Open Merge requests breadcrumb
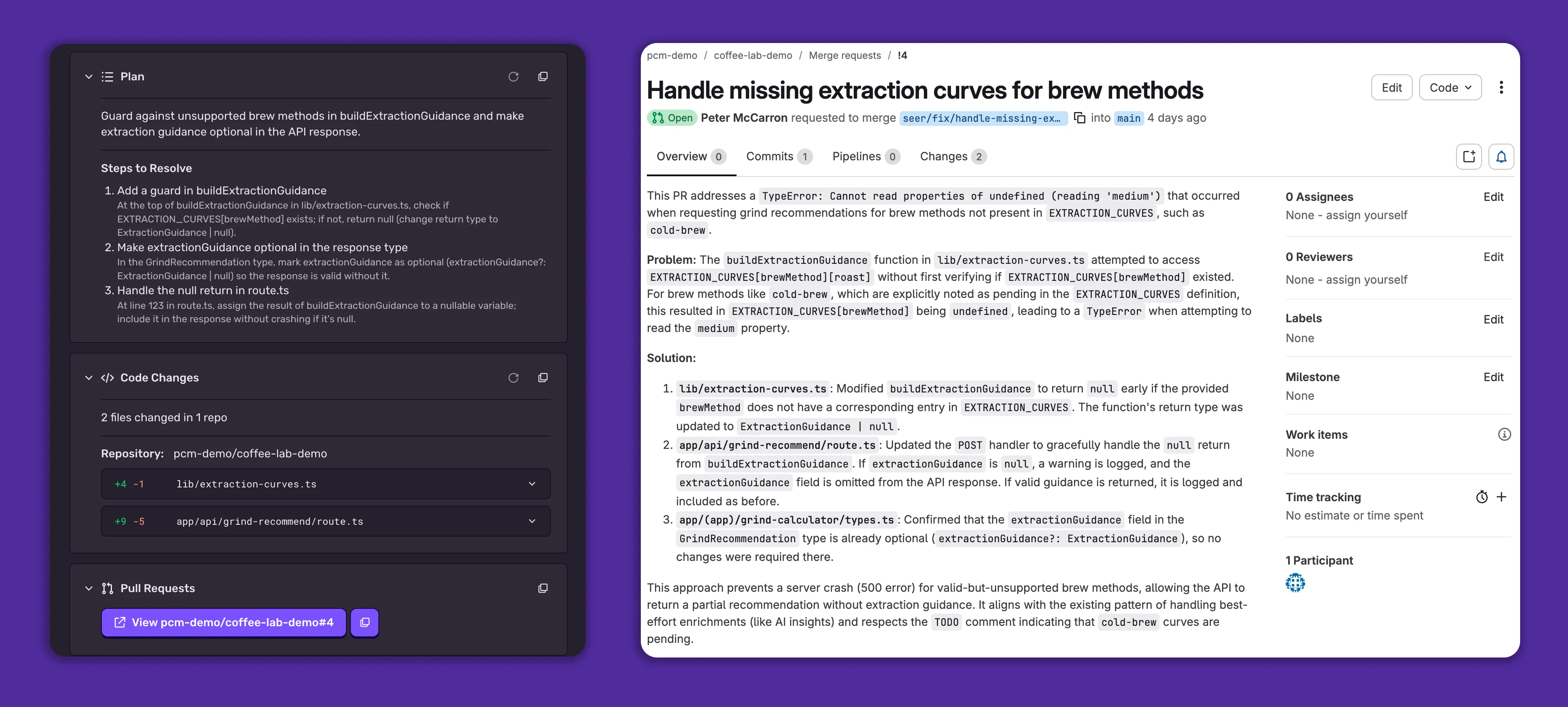This screenshot has width=1568, height=707. 844,56
